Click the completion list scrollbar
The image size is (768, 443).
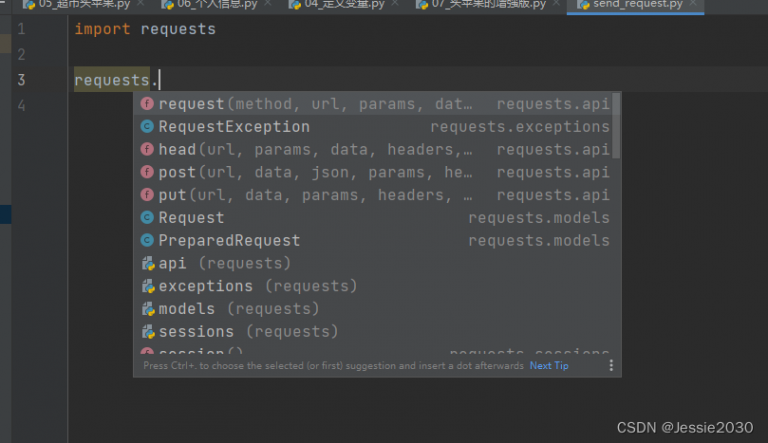point(616,125)
